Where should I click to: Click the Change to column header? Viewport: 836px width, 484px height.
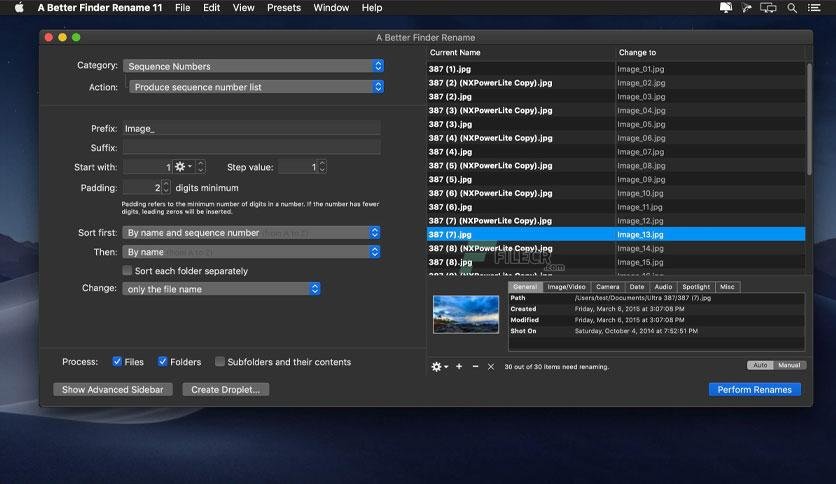[710, 52]
